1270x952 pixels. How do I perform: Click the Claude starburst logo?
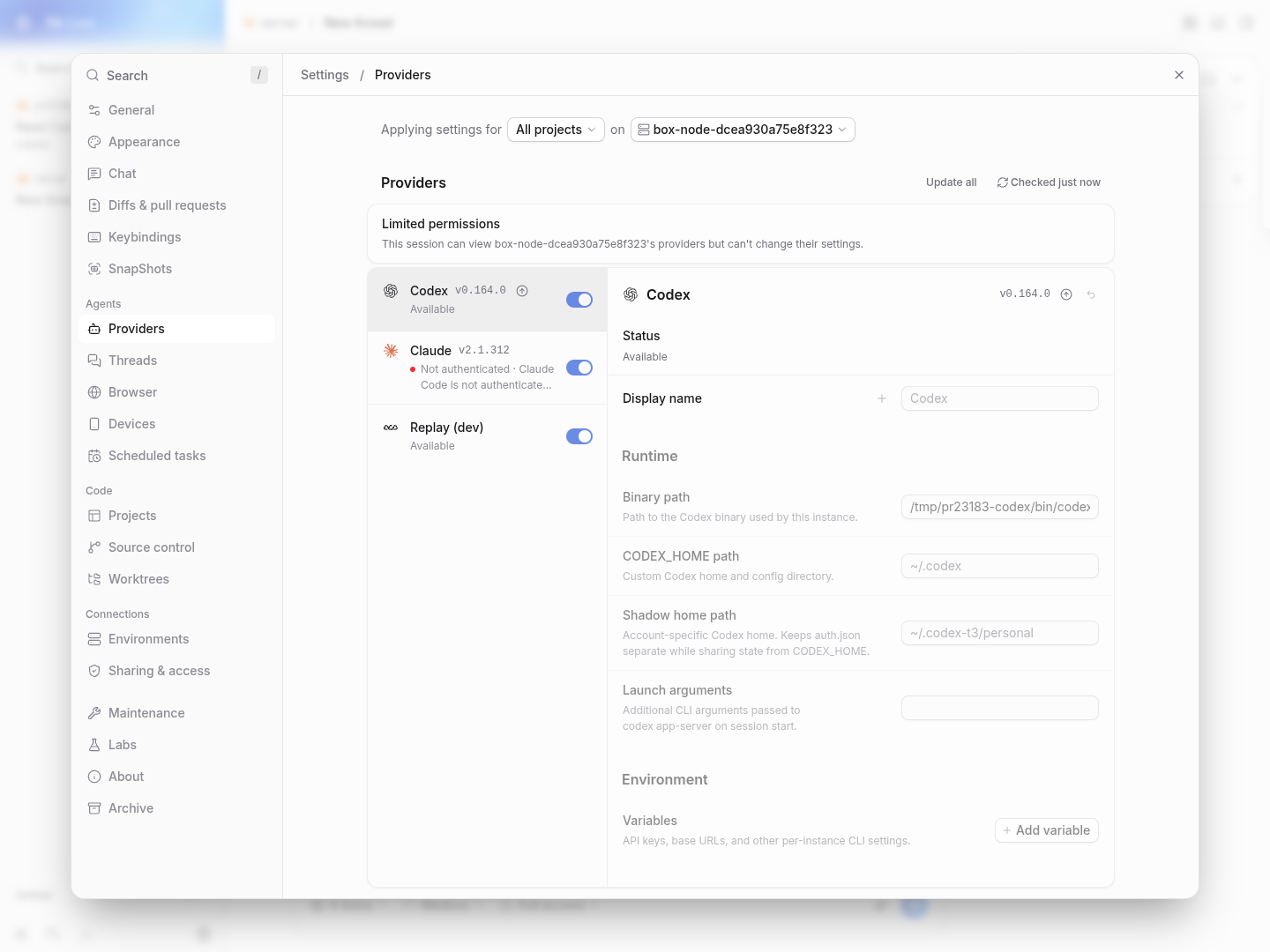point(391,351)
